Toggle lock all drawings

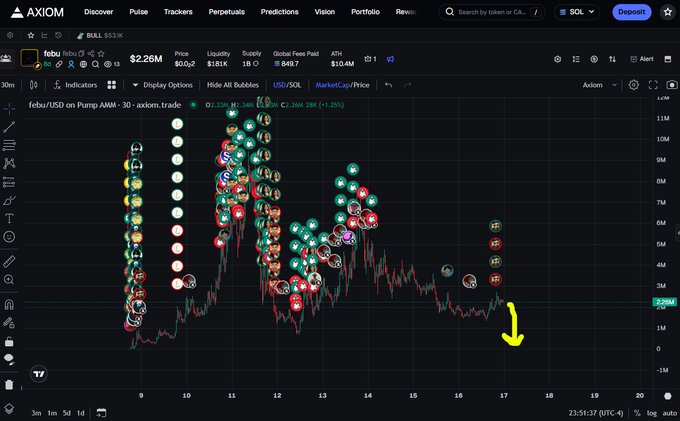pyautogui.click(x=9, y=342)
